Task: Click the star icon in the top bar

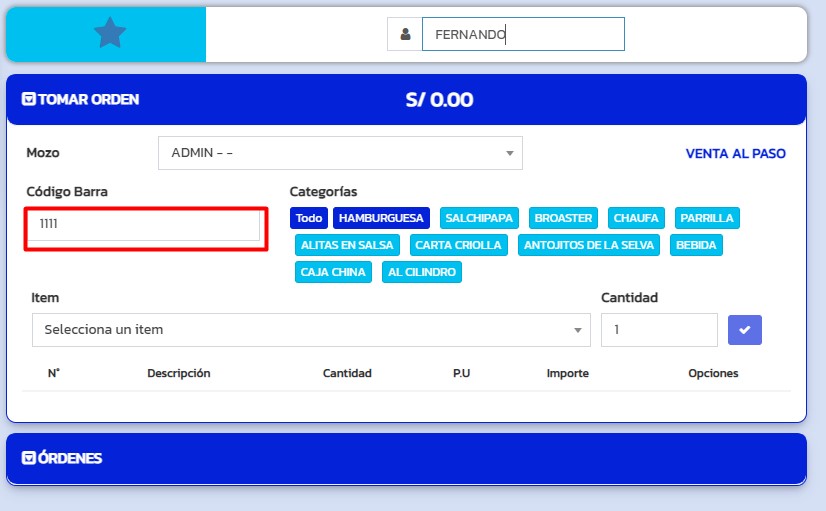Action: tap(109, 34)
